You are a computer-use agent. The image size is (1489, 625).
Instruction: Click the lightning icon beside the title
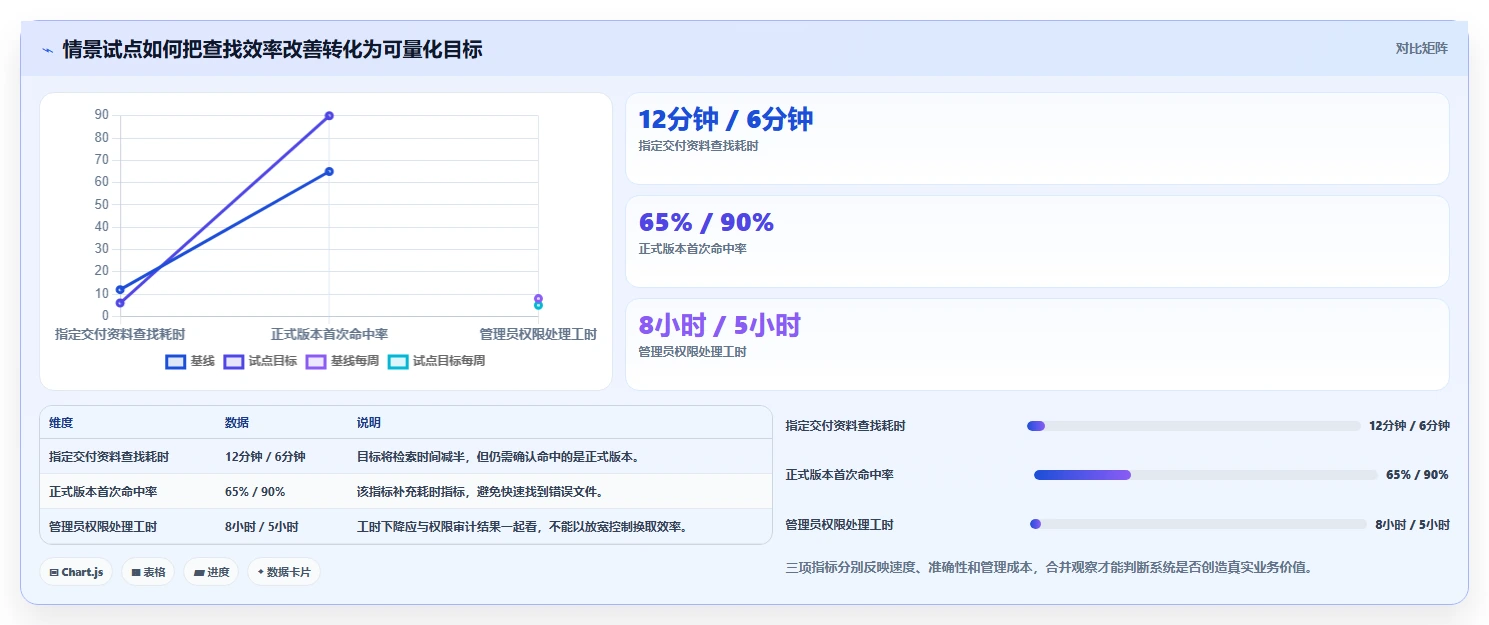[x=47, y=49]
